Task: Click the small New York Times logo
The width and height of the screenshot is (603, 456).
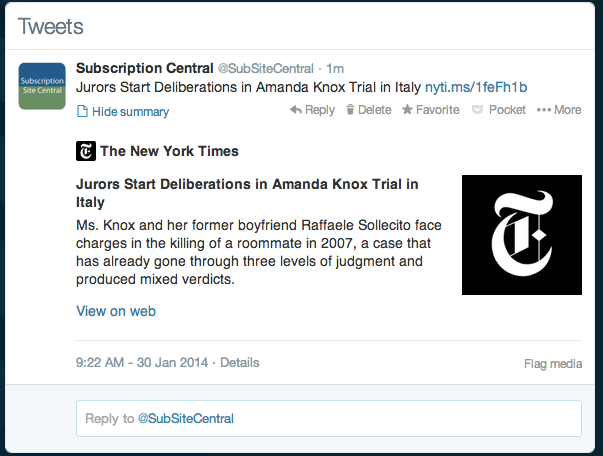Action: (86, 151)
